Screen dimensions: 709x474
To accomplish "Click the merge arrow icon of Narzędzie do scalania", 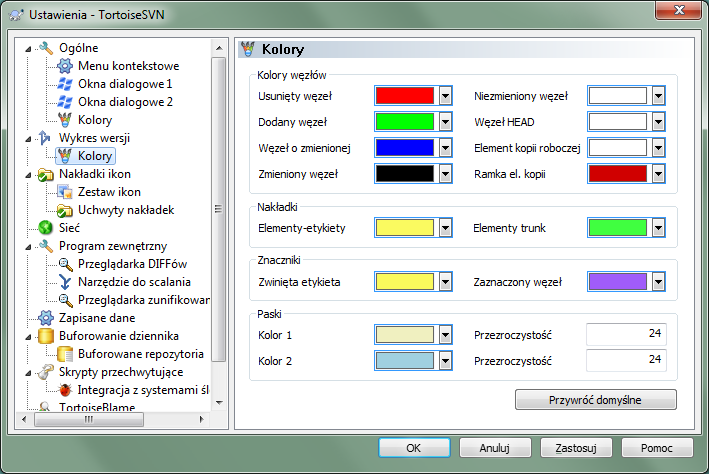I will [65, 282].
